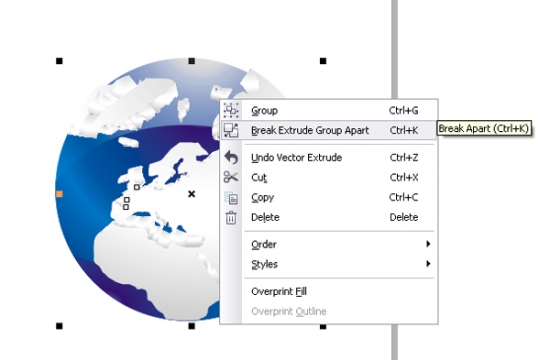Click the trash can Delete icon
The image size is (550, 360).
(231, 218)
